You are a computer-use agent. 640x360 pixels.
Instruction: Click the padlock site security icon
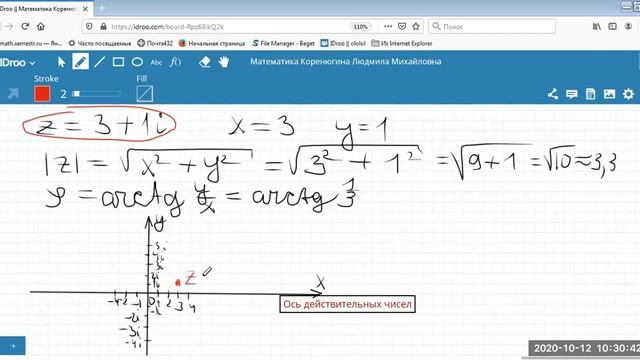103,27
